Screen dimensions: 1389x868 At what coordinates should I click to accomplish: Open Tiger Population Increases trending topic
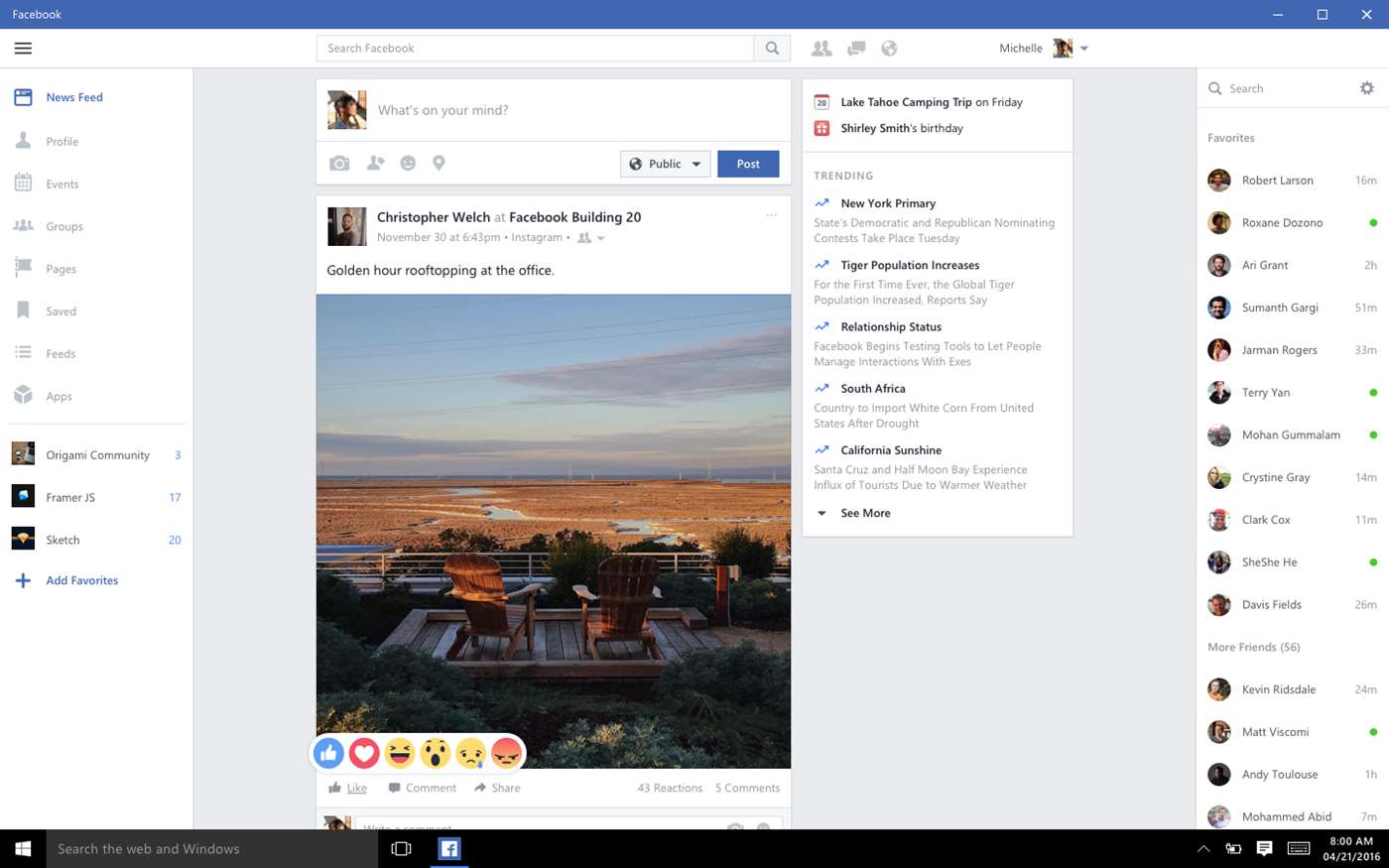point(910,265)
